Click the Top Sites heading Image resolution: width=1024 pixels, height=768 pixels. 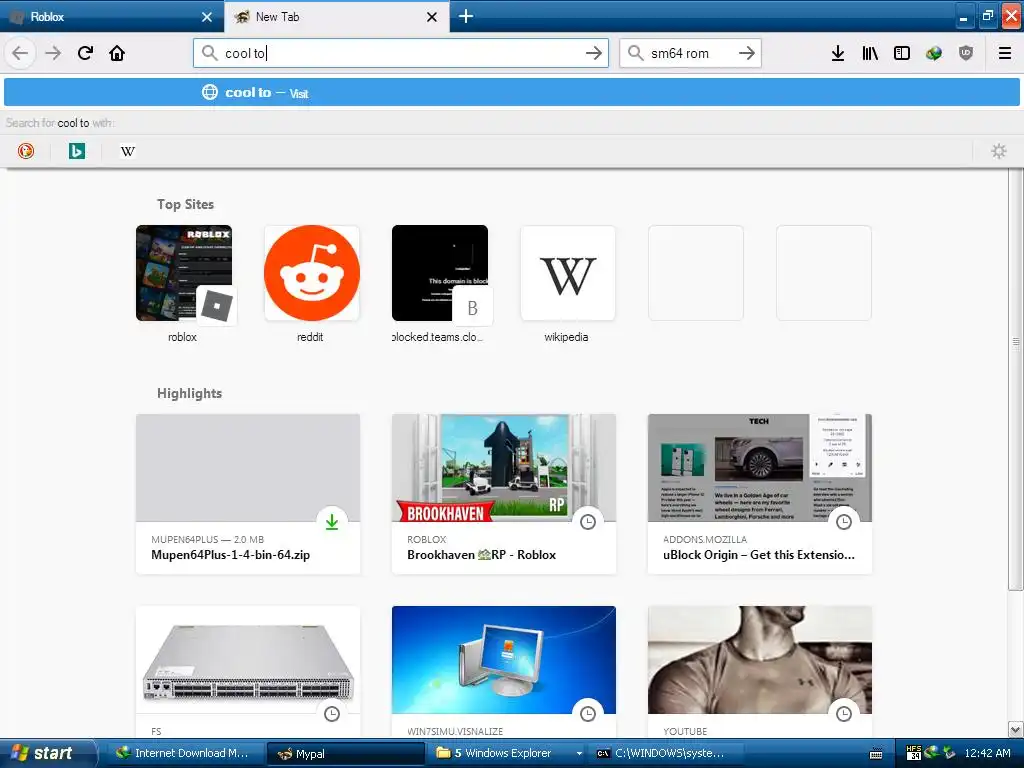coord(185,204)
